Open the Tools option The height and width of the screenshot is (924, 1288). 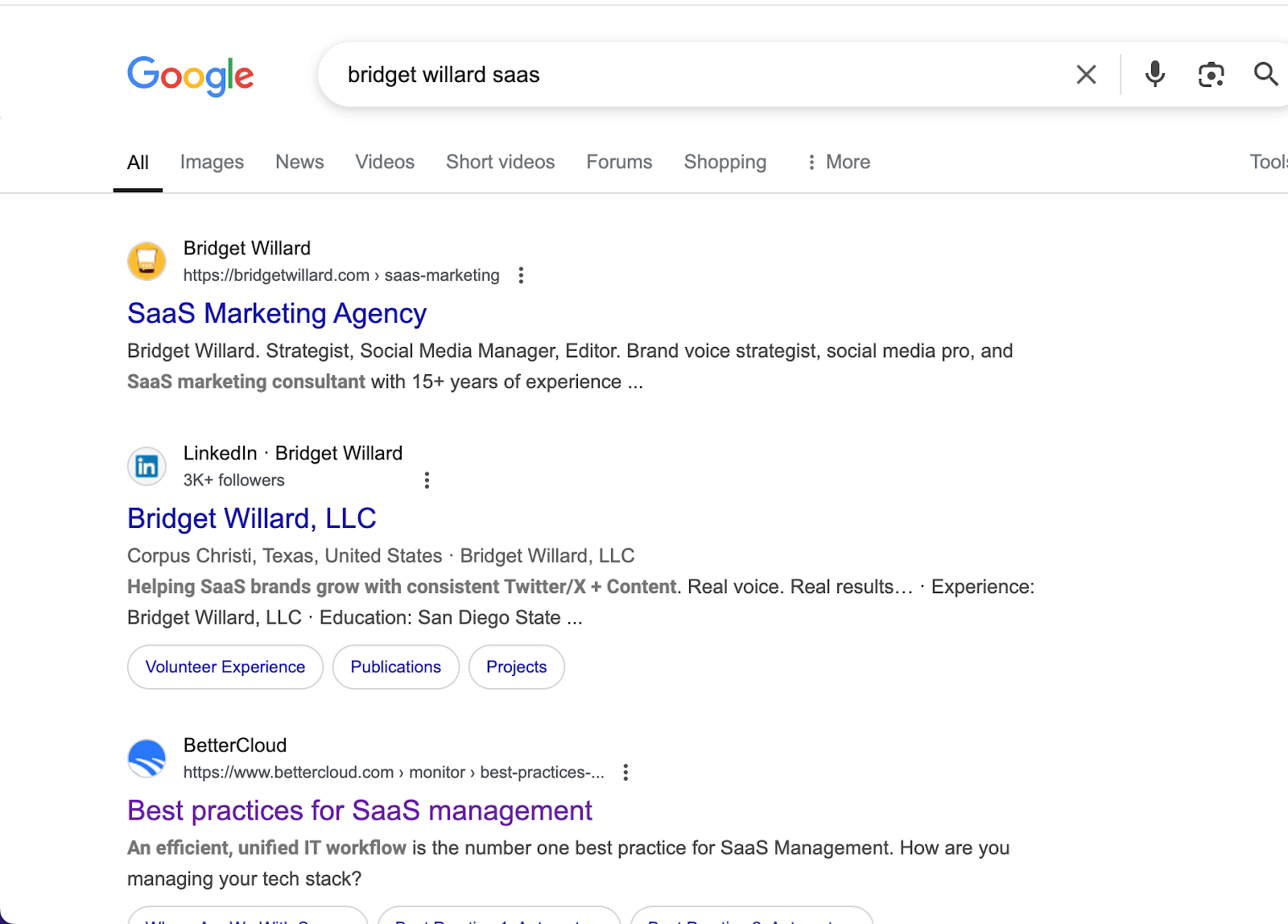pos(1269,163)
